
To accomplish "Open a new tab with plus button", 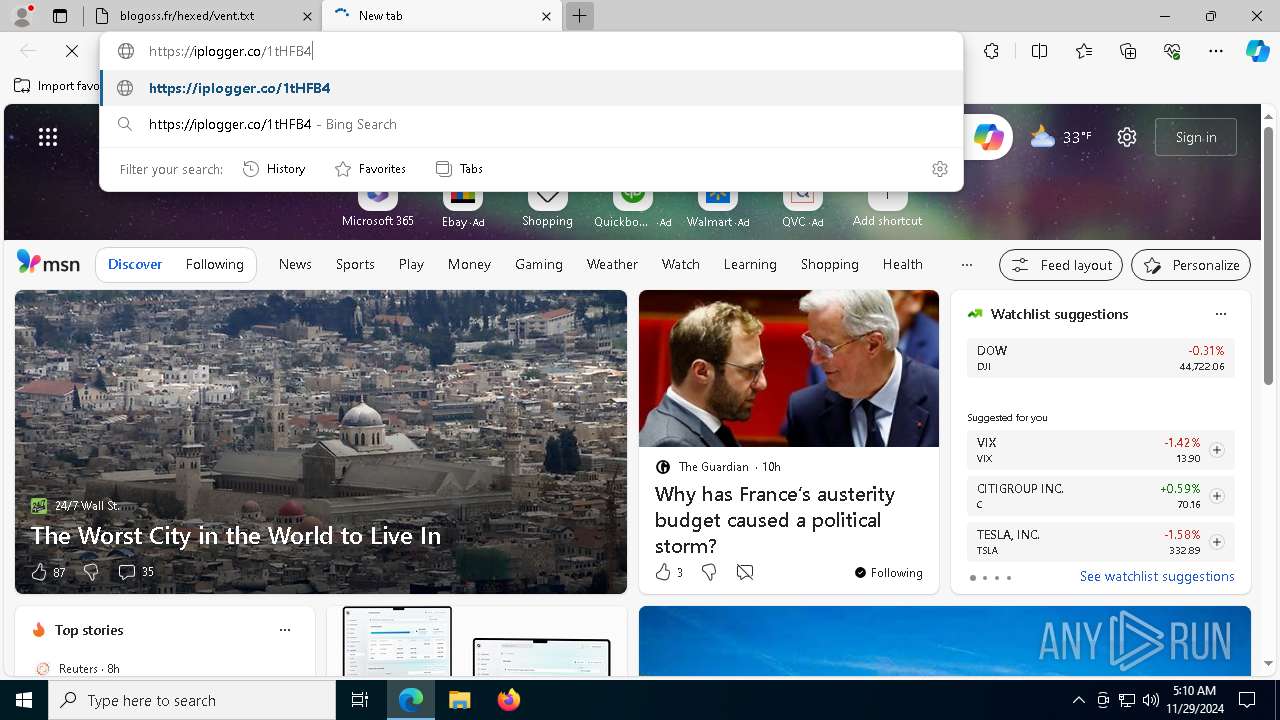I will [x=579, y=16].
